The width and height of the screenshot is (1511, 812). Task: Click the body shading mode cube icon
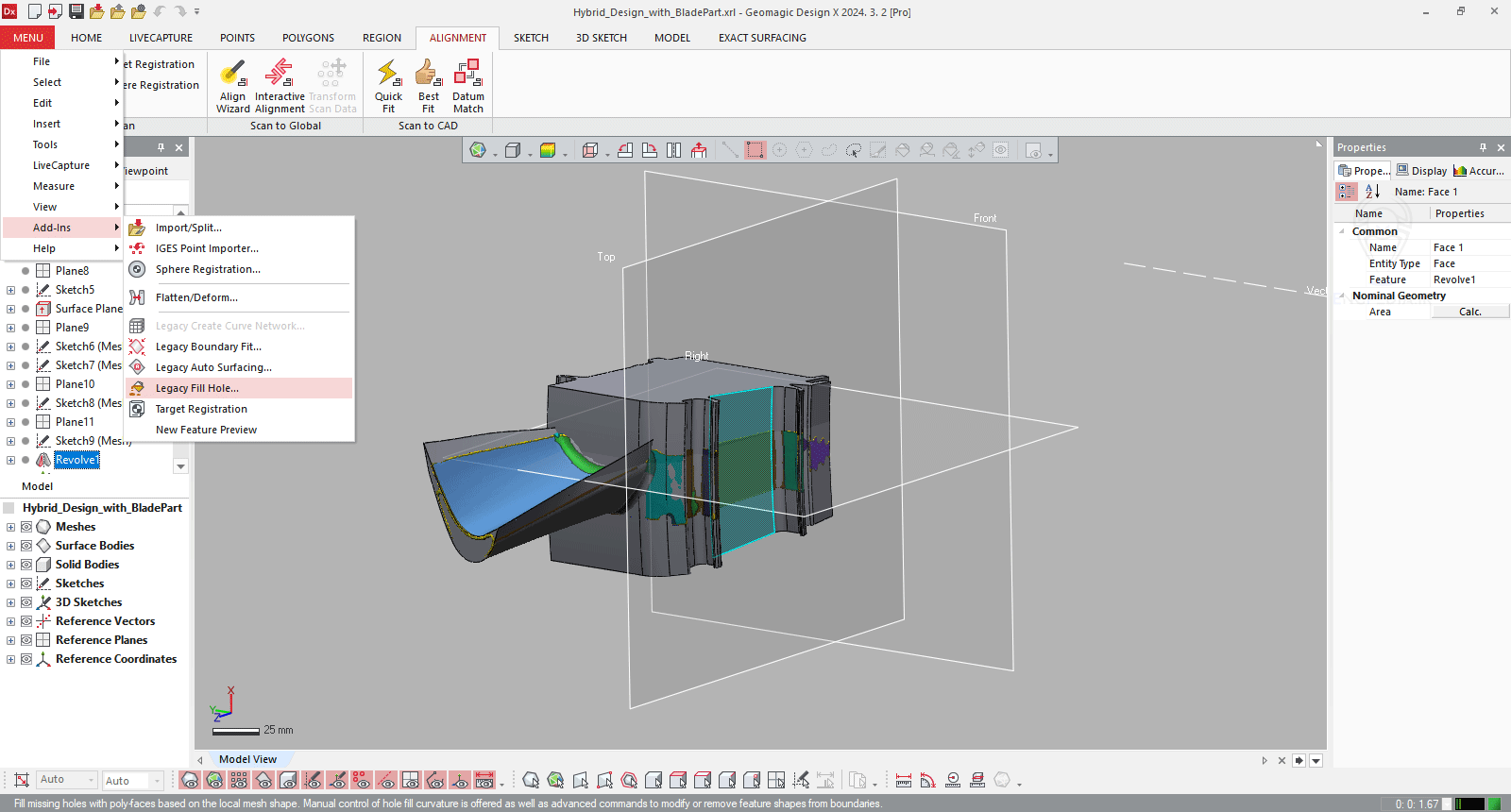pos(513,150)
